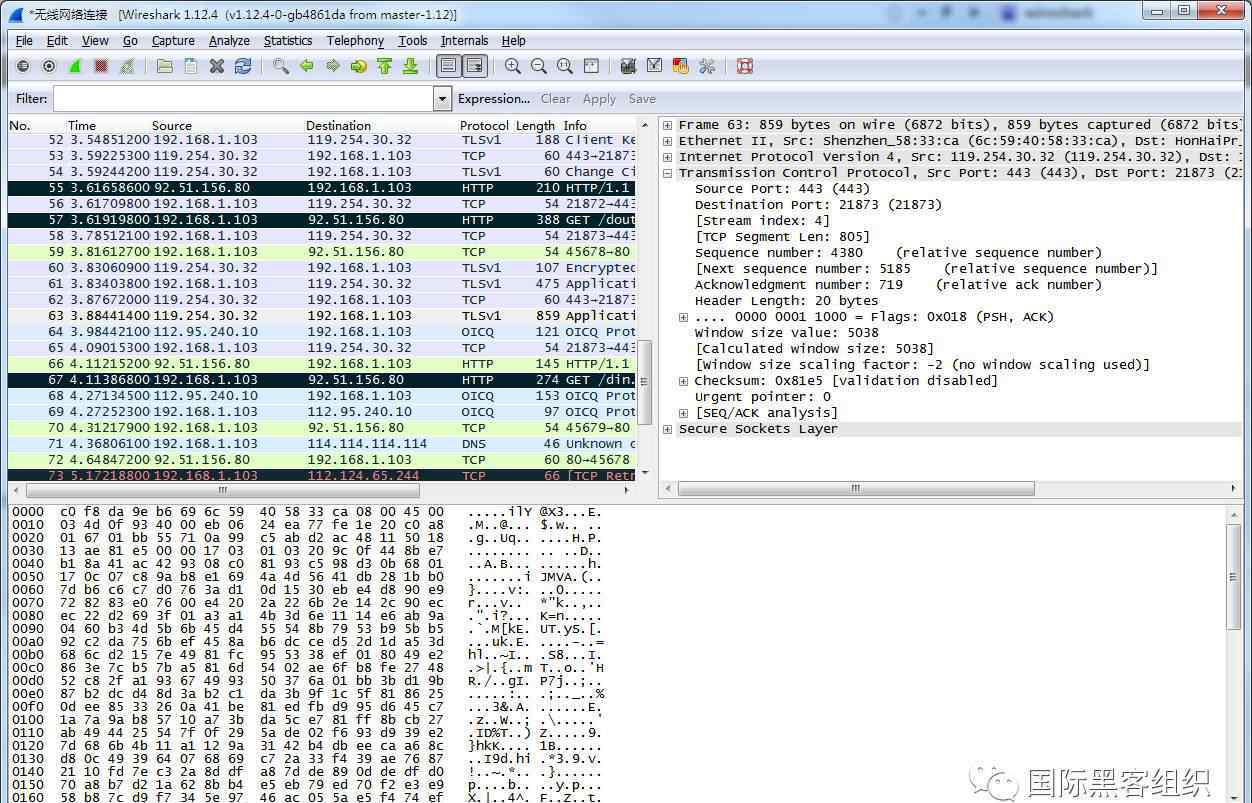1252x803 pixels.
Task: Open the Capture menu
Action: point(173,41)
